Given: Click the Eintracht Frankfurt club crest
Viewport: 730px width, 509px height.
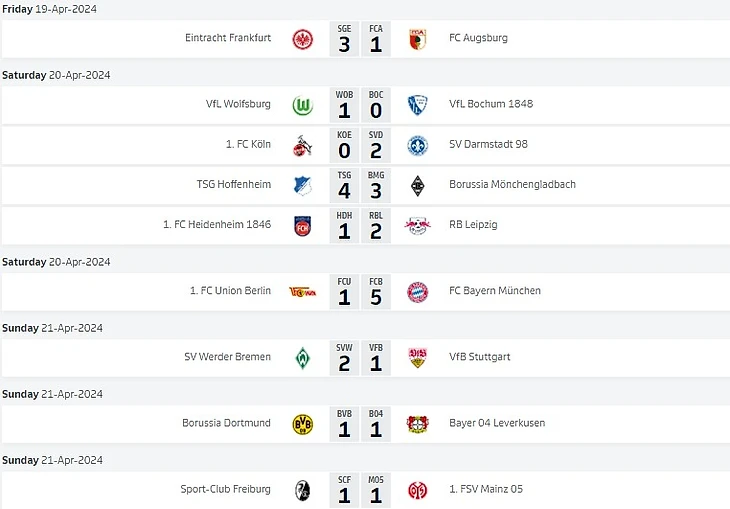Looking at the screenshot, I should [x=302, y=39].
